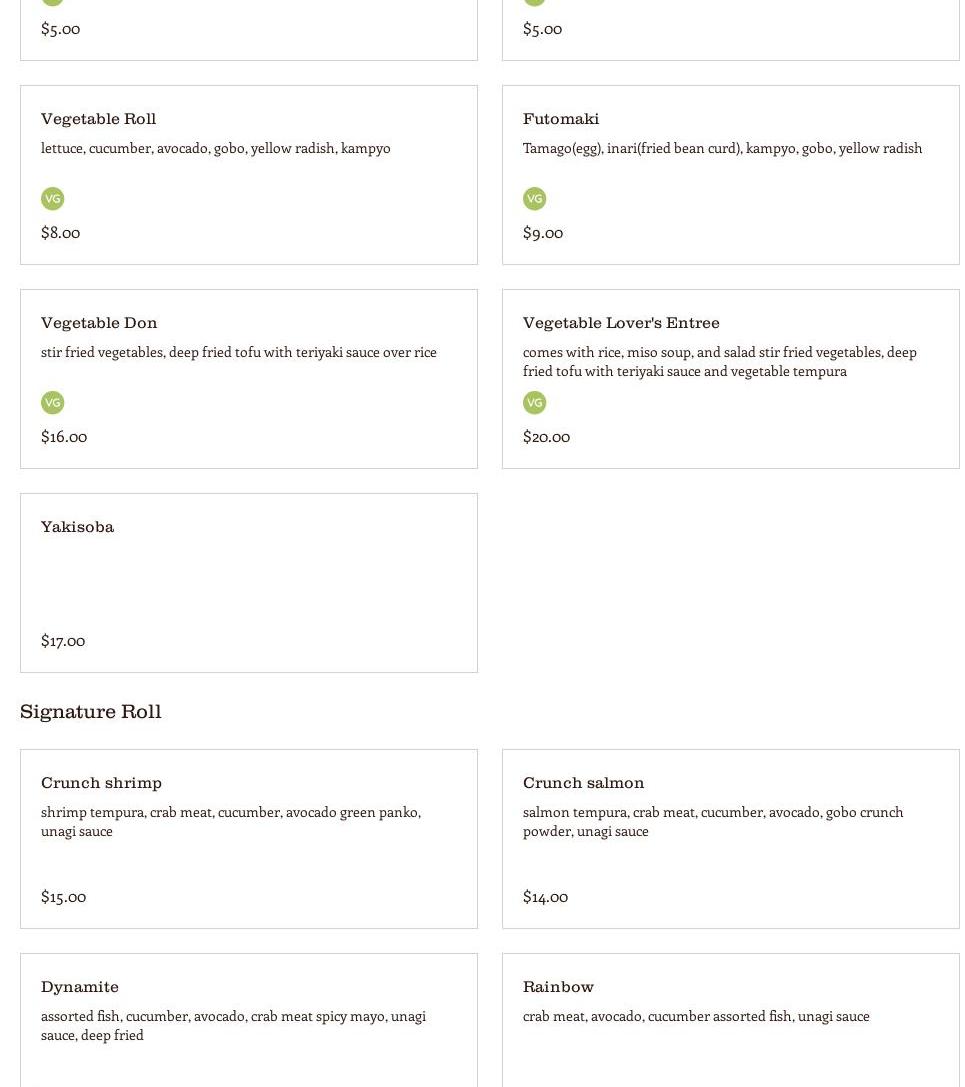965x1087 pixels.
Task: Select the Crunch shrimp roll
Action: pyautogui.click(x=249, y=839)
